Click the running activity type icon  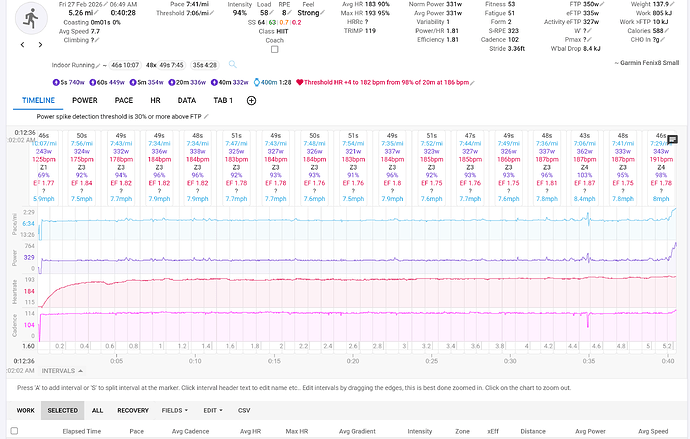coord(33,20)
